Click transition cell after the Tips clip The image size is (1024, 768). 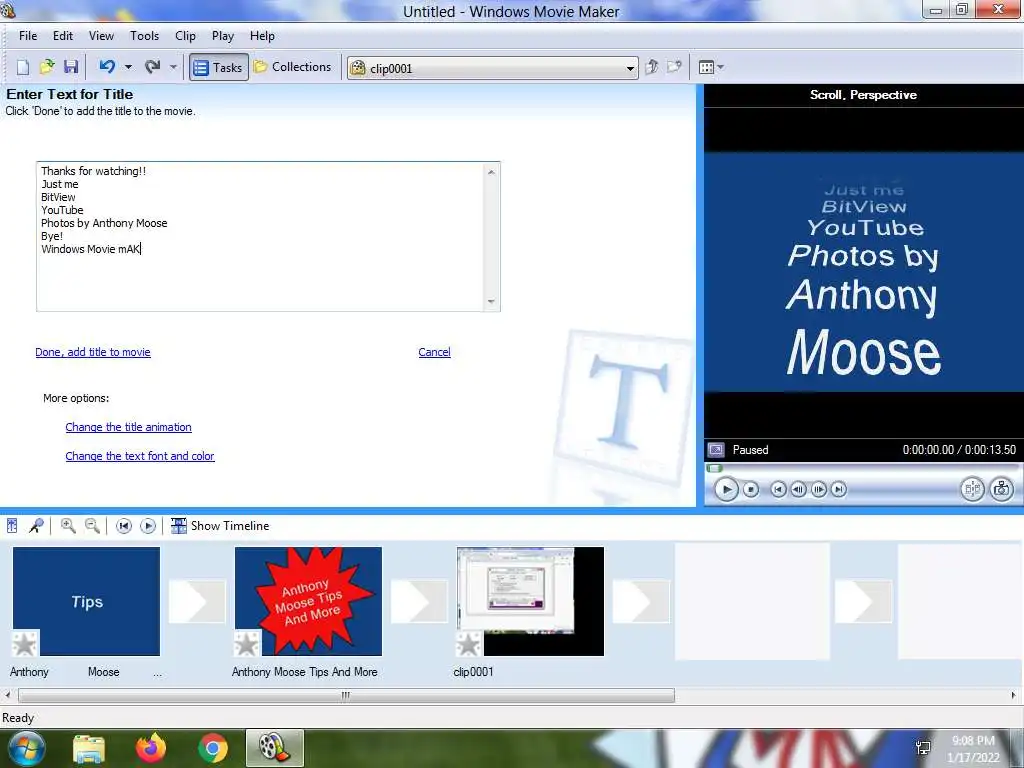point(197,601)
